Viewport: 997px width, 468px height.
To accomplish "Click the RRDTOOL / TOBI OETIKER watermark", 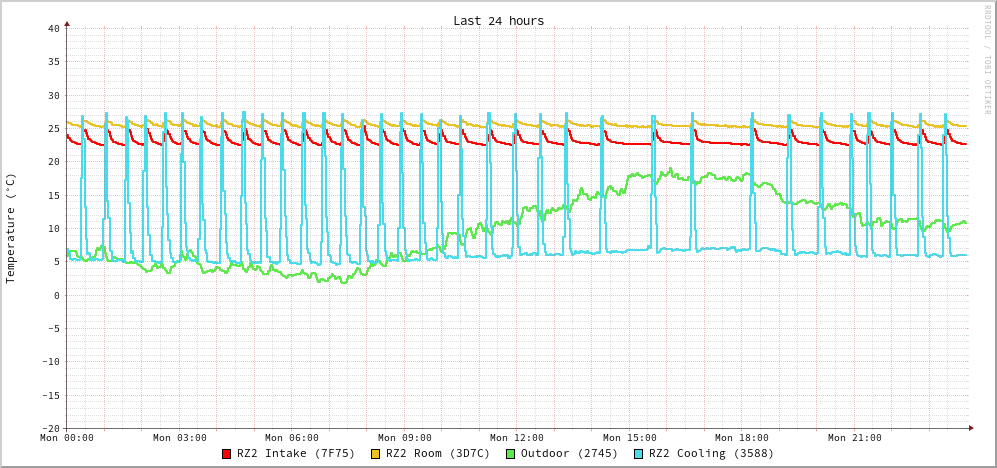I will point(987,59).
